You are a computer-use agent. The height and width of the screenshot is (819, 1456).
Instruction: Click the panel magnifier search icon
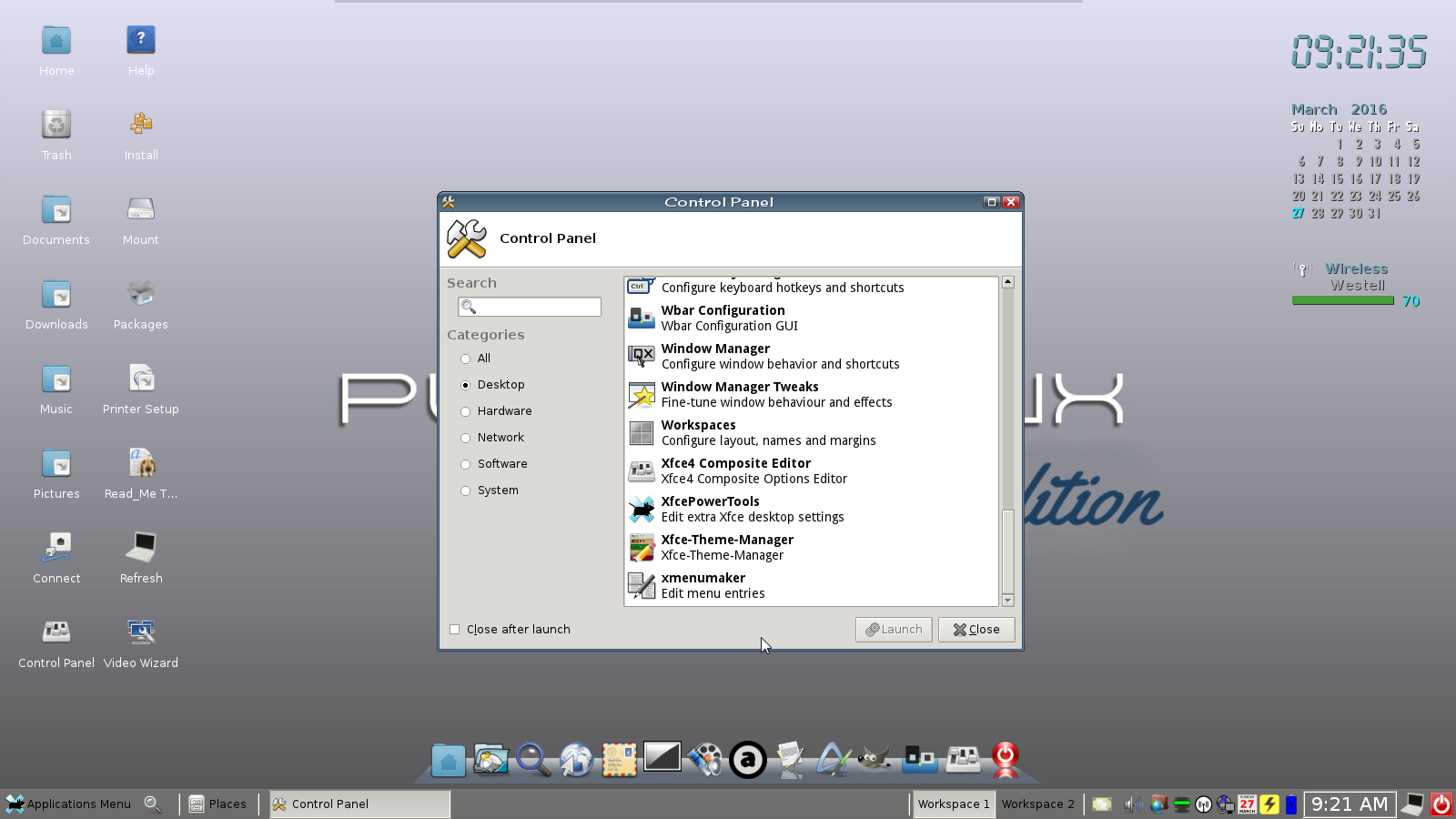tap(153, 804)
